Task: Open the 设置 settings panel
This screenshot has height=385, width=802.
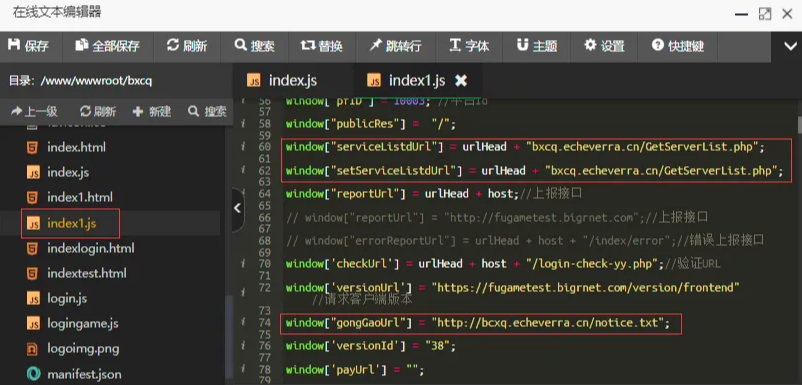Action: [x=604, y=46]
